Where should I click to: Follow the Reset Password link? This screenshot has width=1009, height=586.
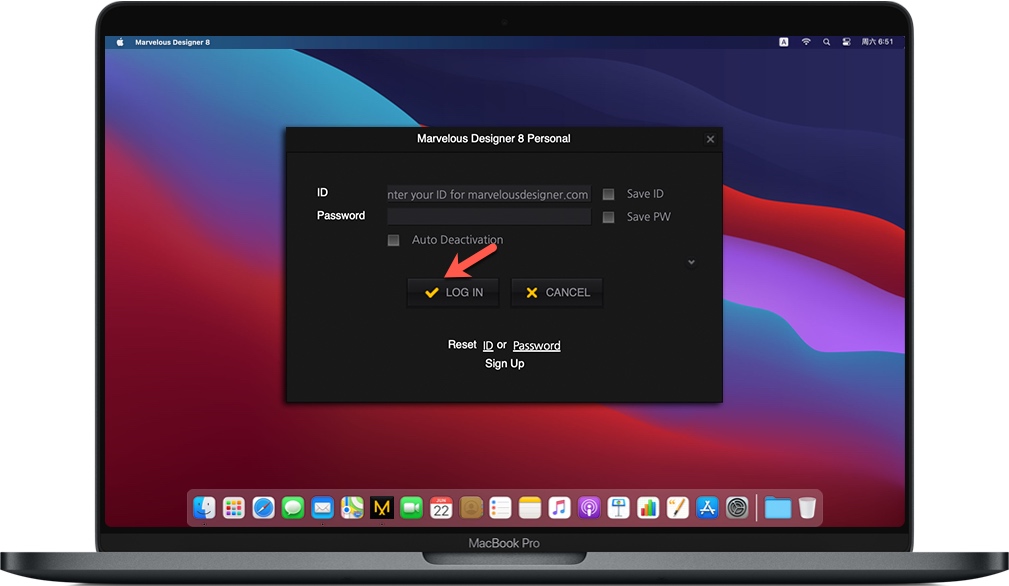(x=537, y=345)
